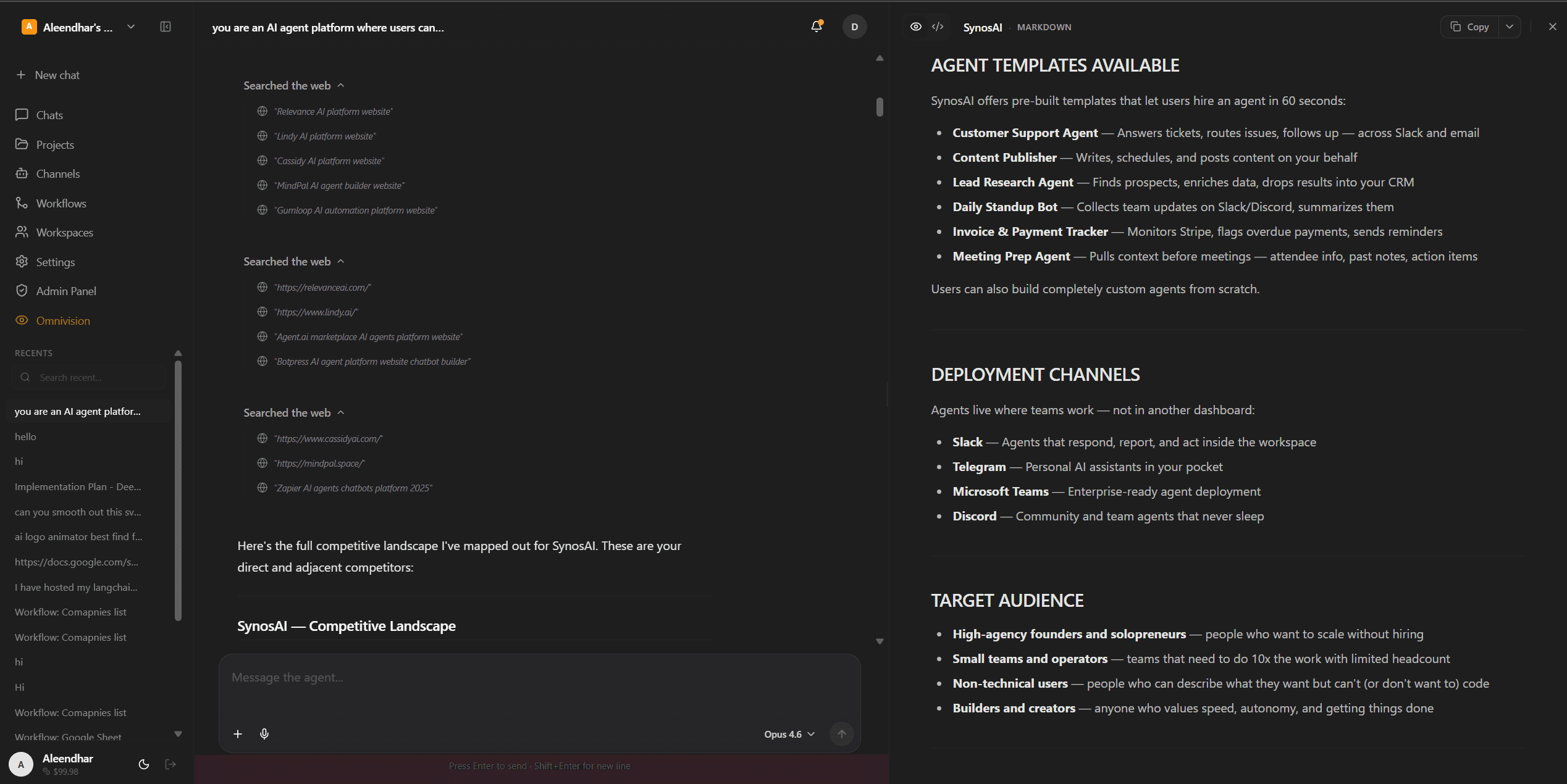
Task: Switch to preview eye view of document
Action: pos(916,27)
